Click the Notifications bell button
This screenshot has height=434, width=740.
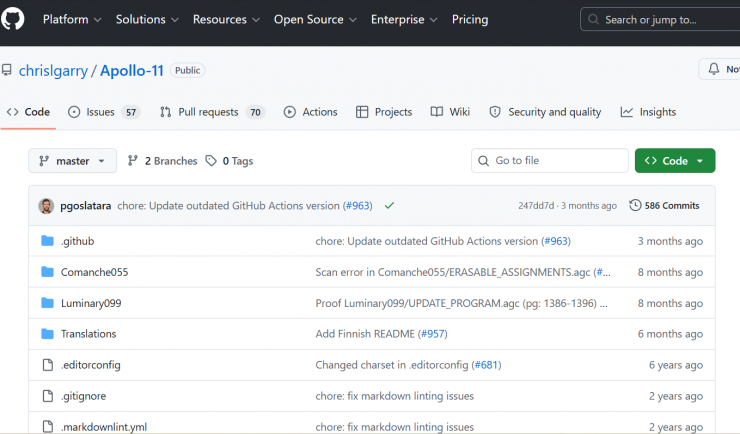pyautogui.click(x=719, y=69)
